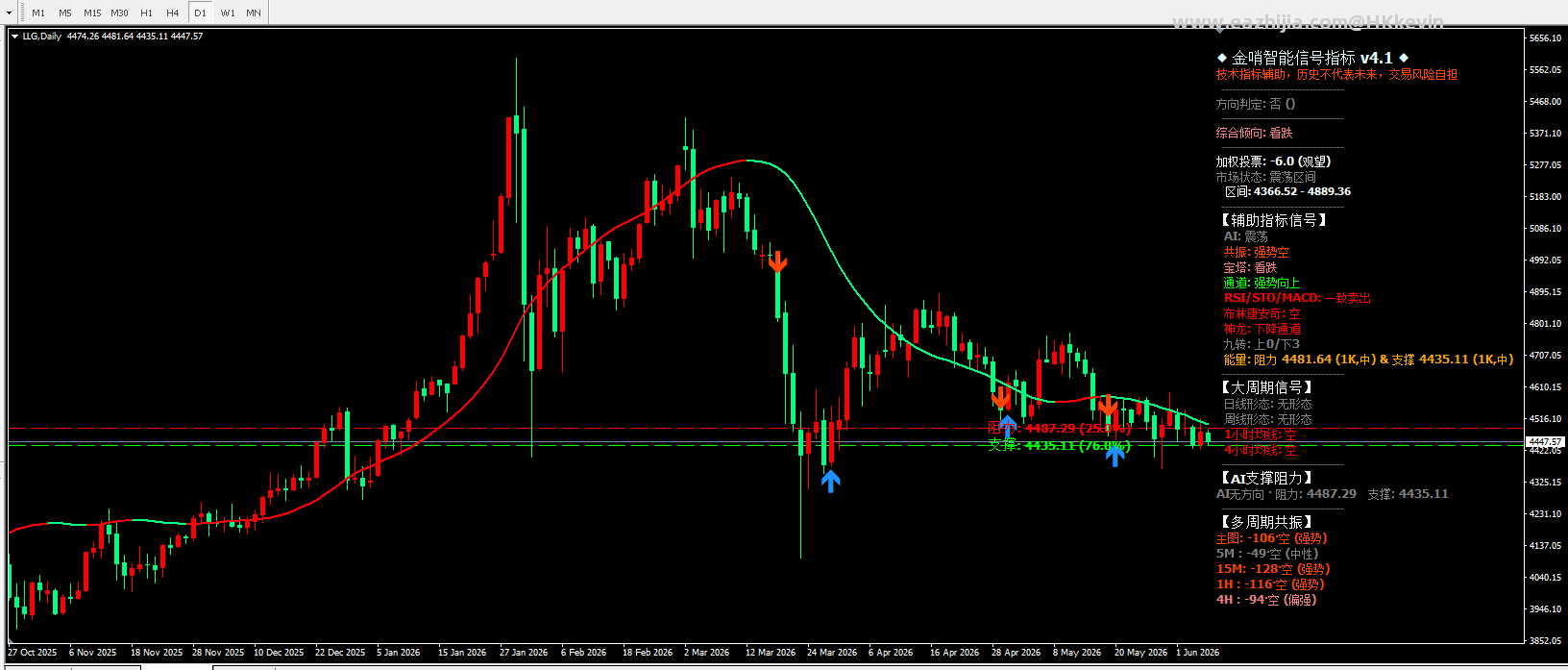Click the 九转: 上0/下3 line
Viewport: 1568px width, 670px height.
[x=1262, y=344]
